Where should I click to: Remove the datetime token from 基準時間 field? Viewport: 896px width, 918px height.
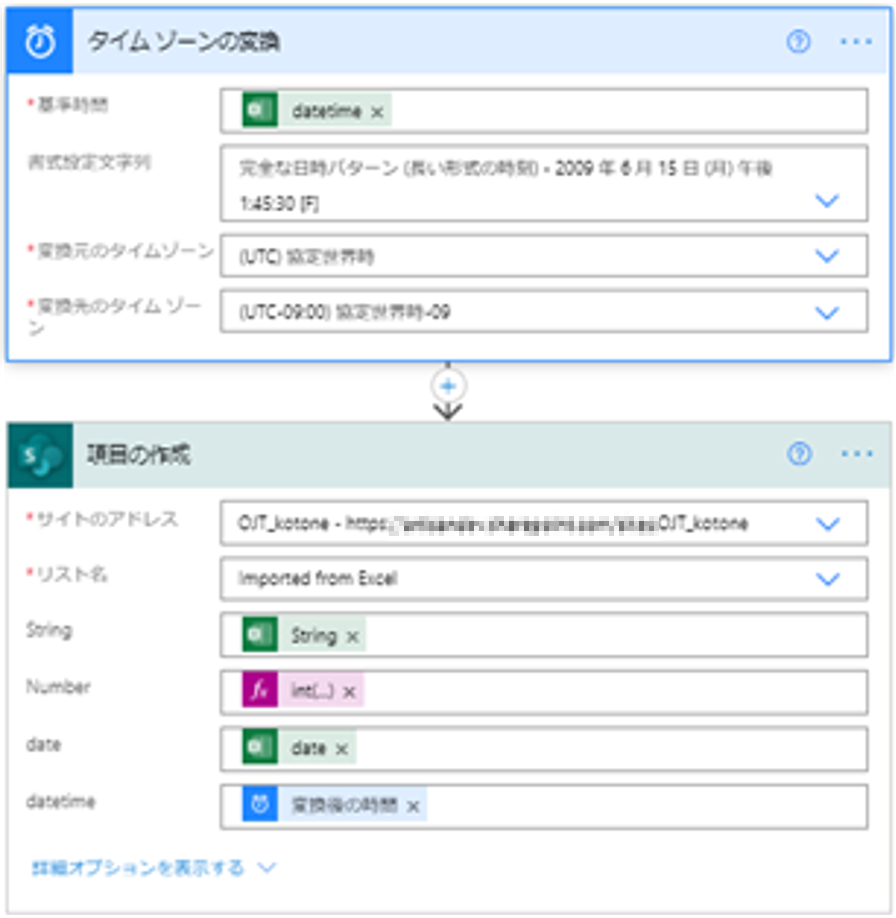tap(377, 113)
